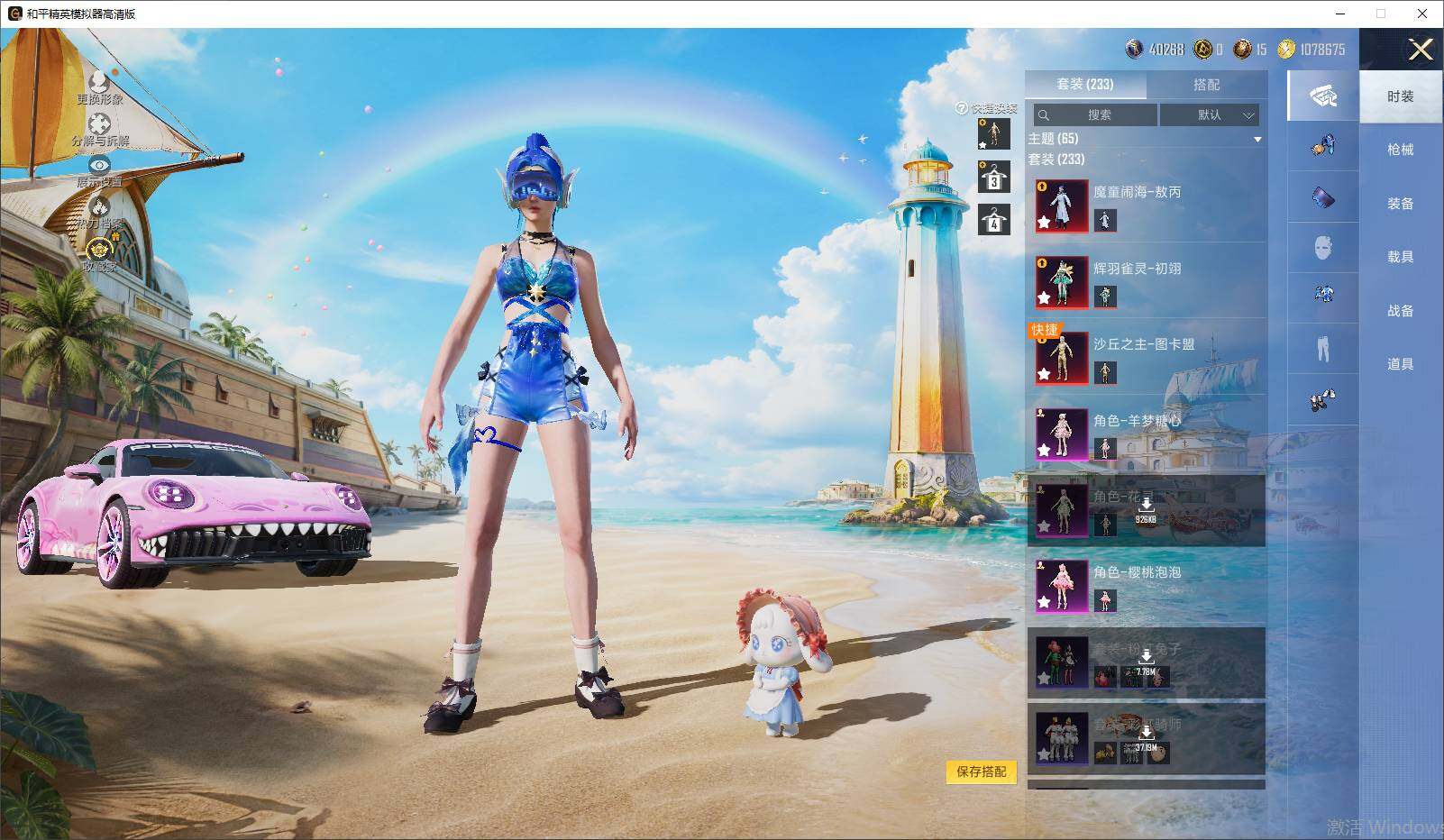This screenshot has height=840, width=1444.
Task: Open 收藏家 collector badge icon
Action: pos(99,248)
